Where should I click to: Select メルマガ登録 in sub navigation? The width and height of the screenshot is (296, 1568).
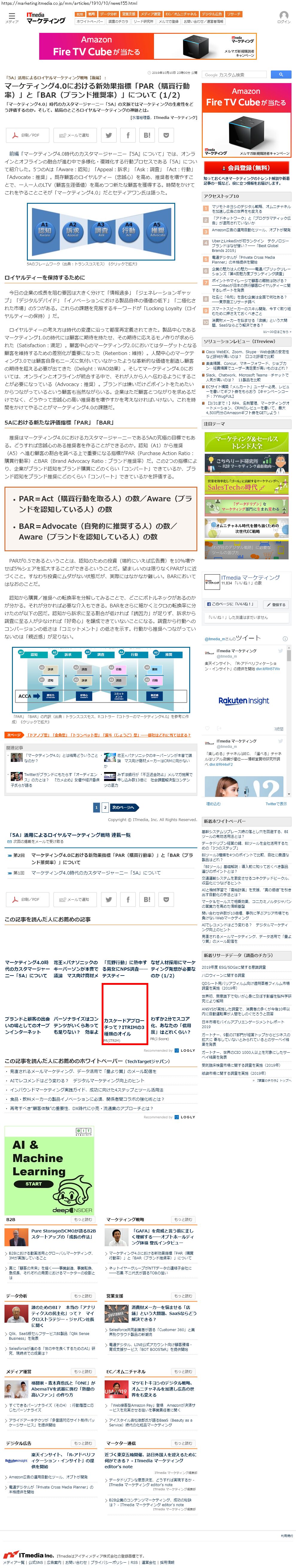169,21
